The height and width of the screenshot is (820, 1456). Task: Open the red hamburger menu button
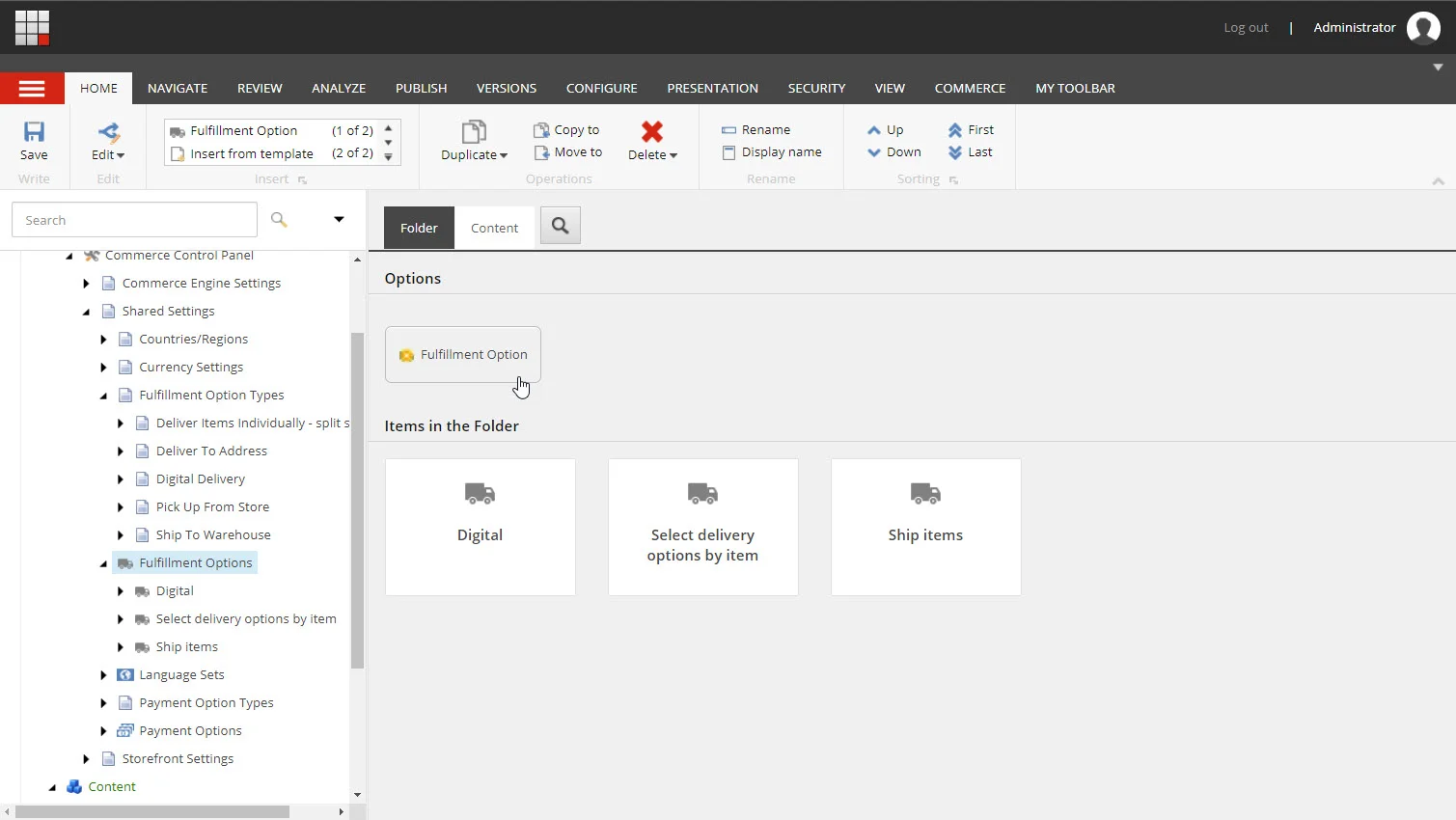click(32, 89)
